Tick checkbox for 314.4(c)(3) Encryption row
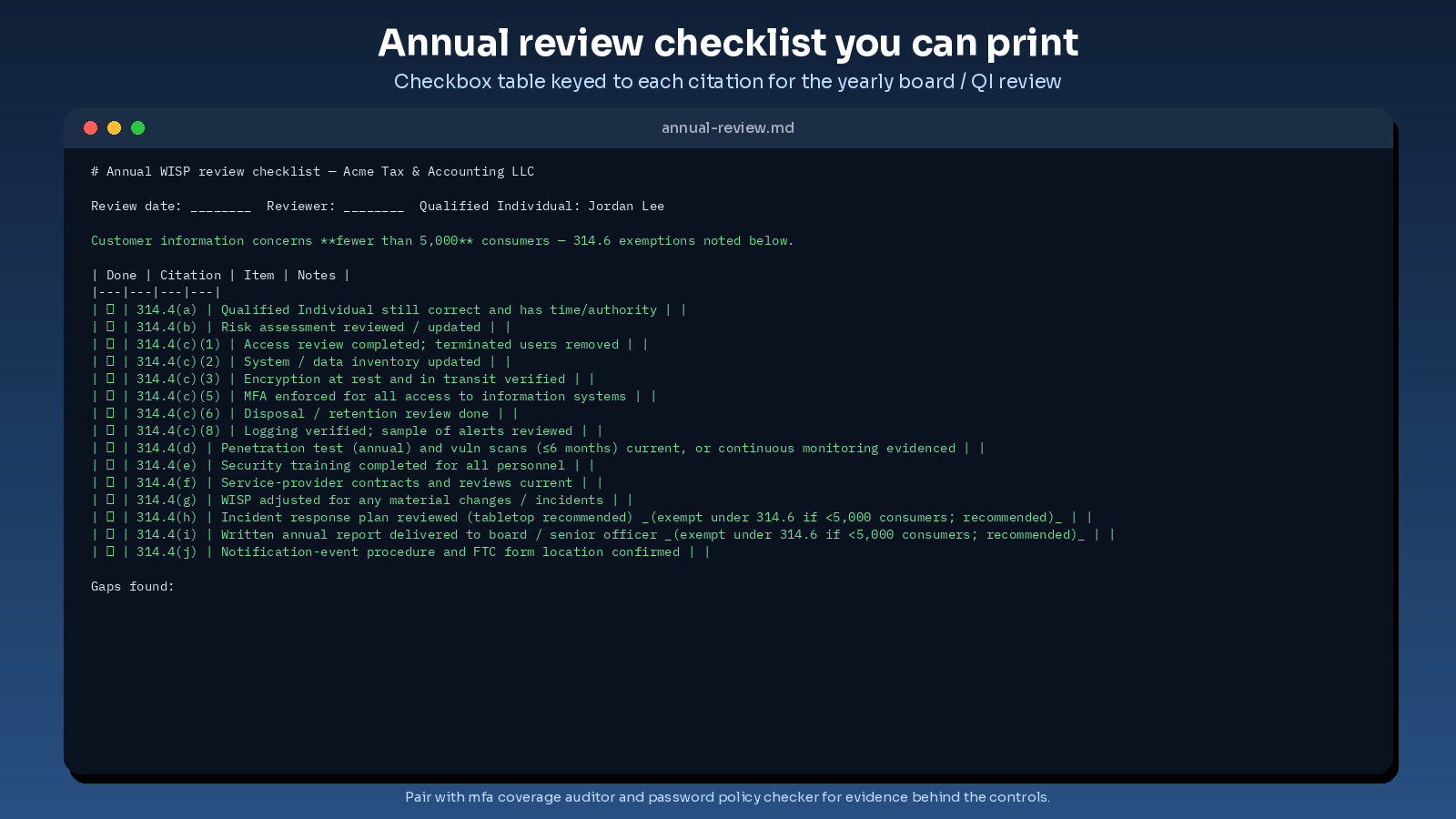This screenshot has height=819, width=1456. [110, 379]
